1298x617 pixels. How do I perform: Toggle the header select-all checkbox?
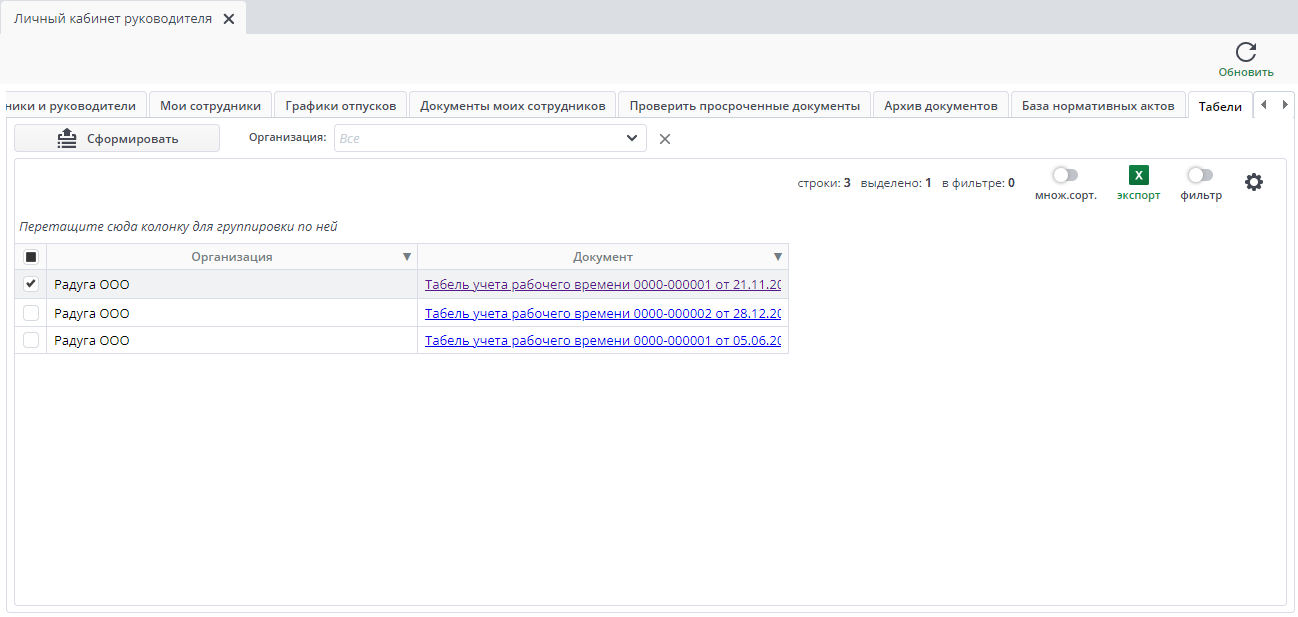click(x=31, y=257)
